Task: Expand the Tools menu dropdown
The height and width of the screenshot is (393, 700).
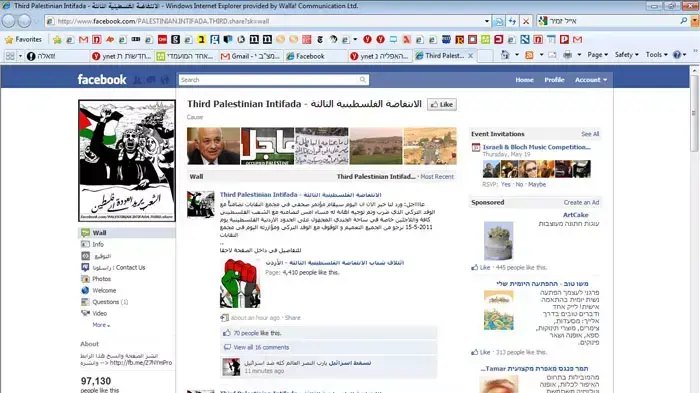Action: point(656,55)
